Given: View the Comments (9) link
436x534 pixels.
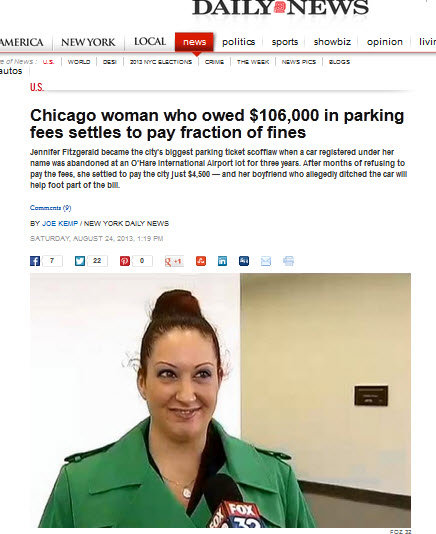Looking at the screenshot, I should click(50, 208).
